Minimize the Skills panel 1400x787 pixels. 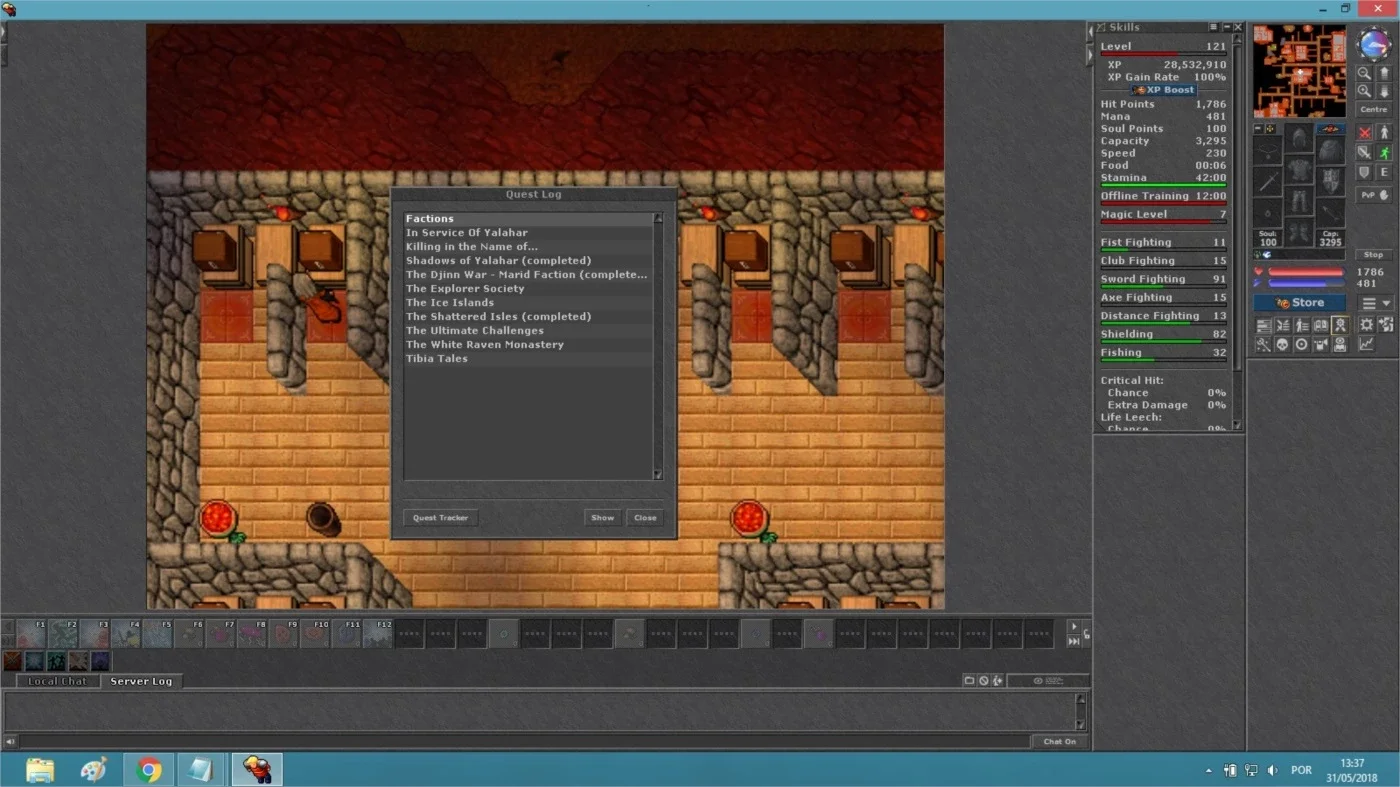click(1226, 27)
